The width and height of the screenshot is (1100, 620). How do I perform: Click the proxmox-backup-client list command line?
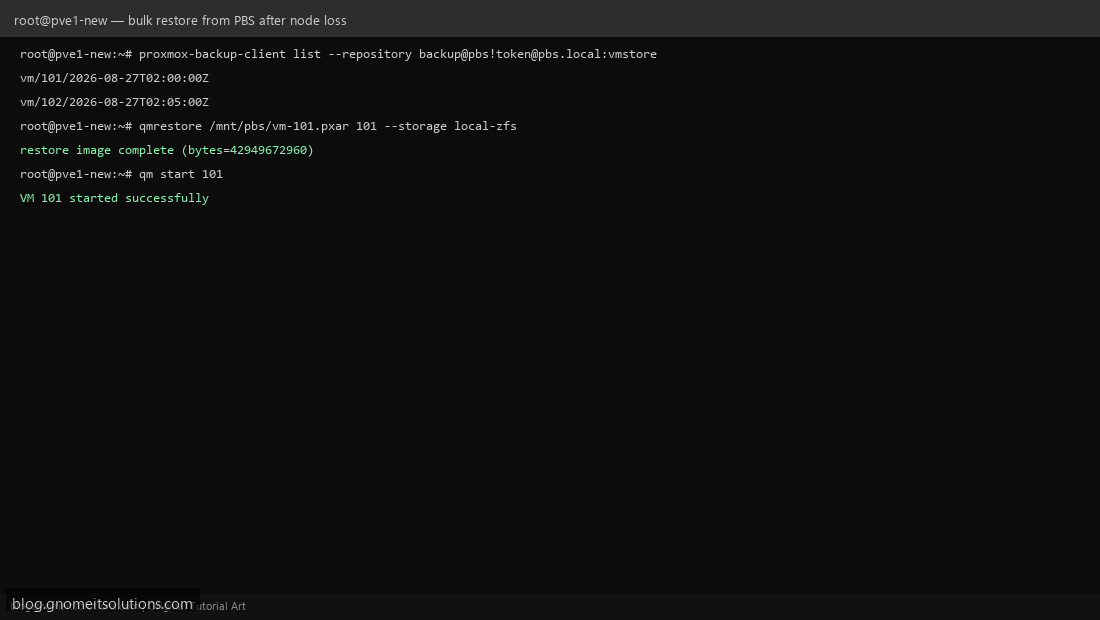click(x=338, y=54)
